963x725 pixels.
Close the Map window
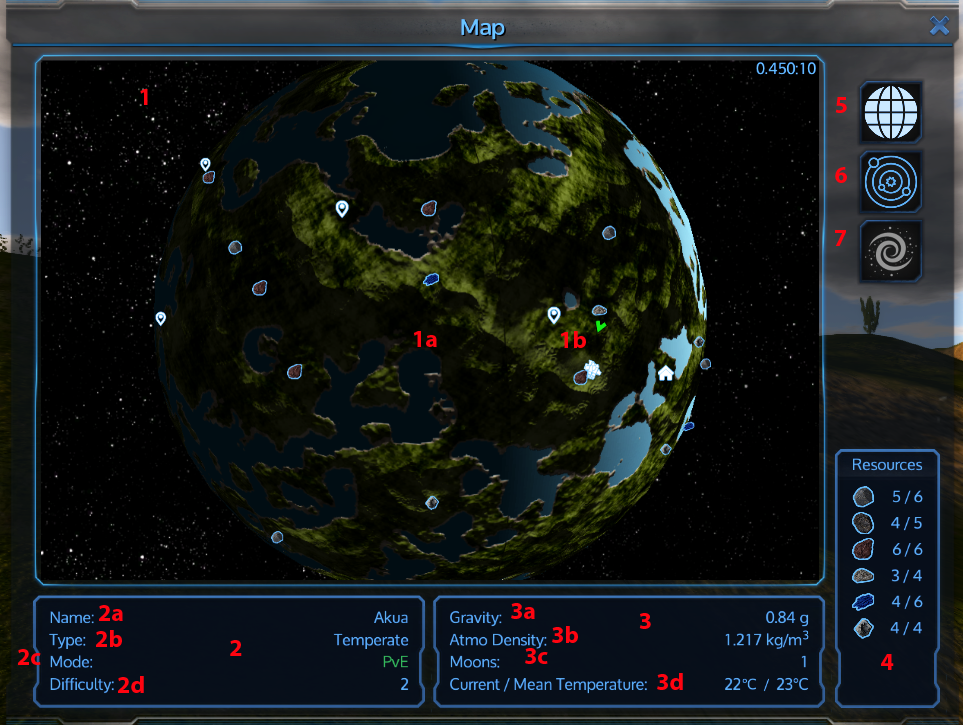pos(938,26)
